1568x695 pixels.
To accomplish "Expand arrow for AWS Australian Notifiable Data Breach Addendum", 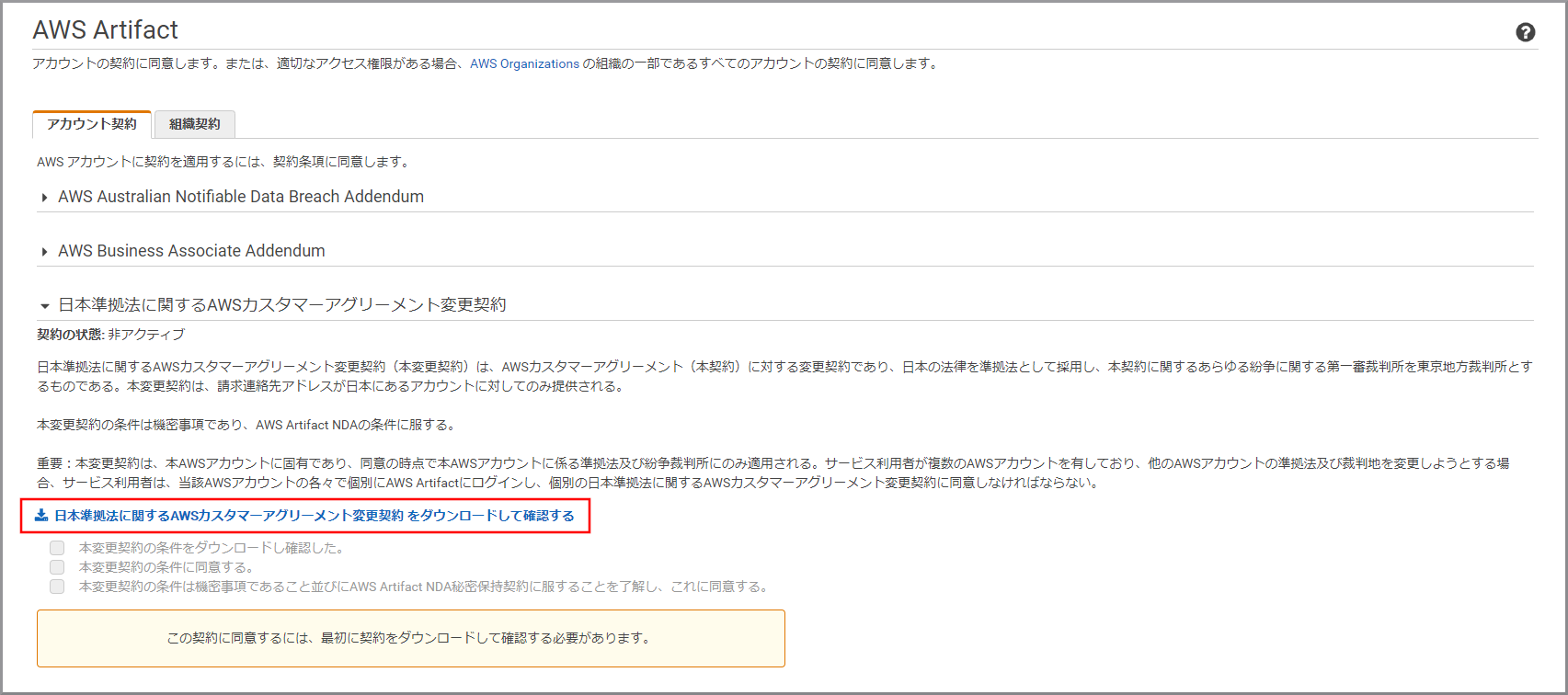I will click(x=44, y=198).
